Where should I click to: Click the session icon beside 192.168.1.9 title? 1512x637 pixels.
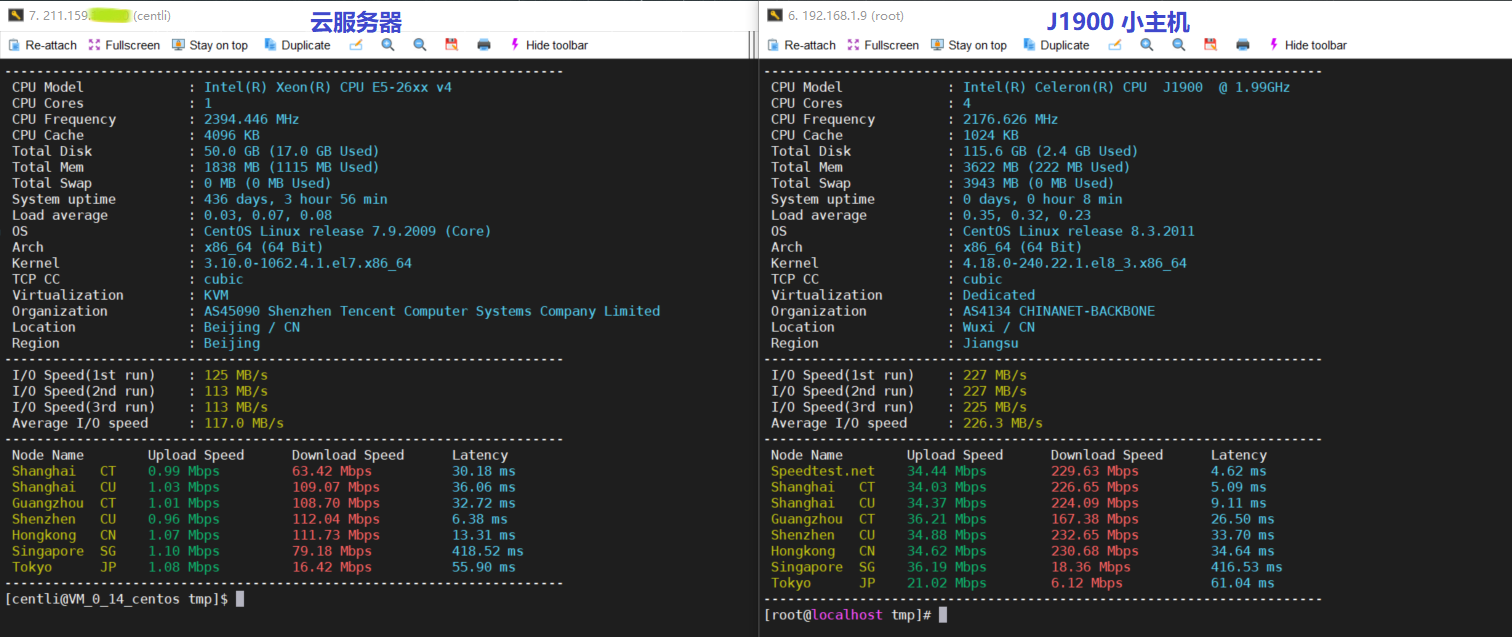774,14
